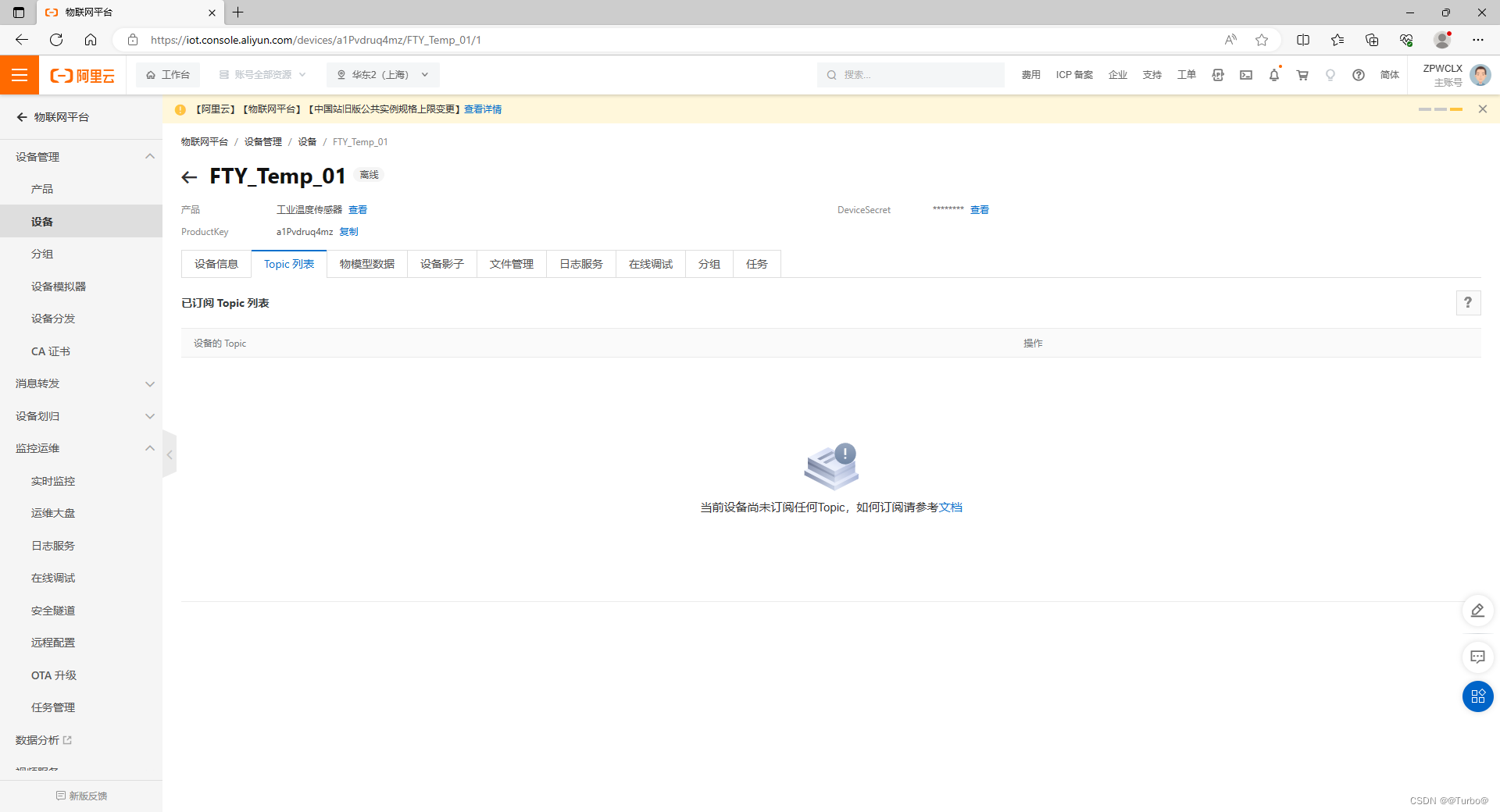
Task: Click 查看 beside DeviceSecret
Action: [x=979, y=209]
